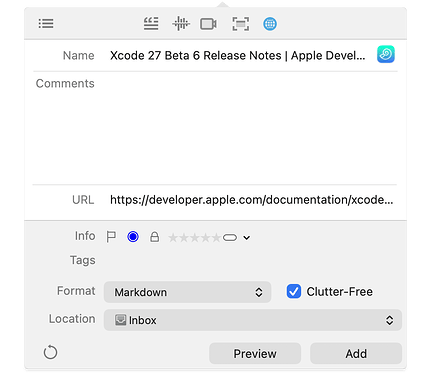Viewport: 430px width, 375px height.
Task: Toggle the lock icon in Info row
Action: click(154, 237)
